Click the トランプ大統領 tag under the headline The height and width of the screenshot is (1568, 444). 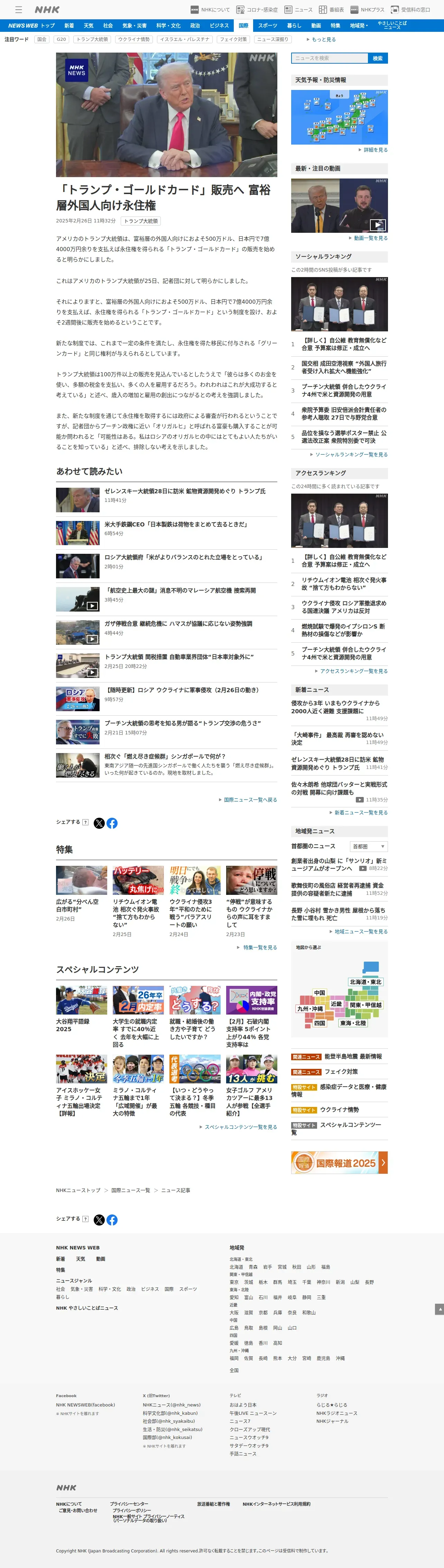click(140, 221)
